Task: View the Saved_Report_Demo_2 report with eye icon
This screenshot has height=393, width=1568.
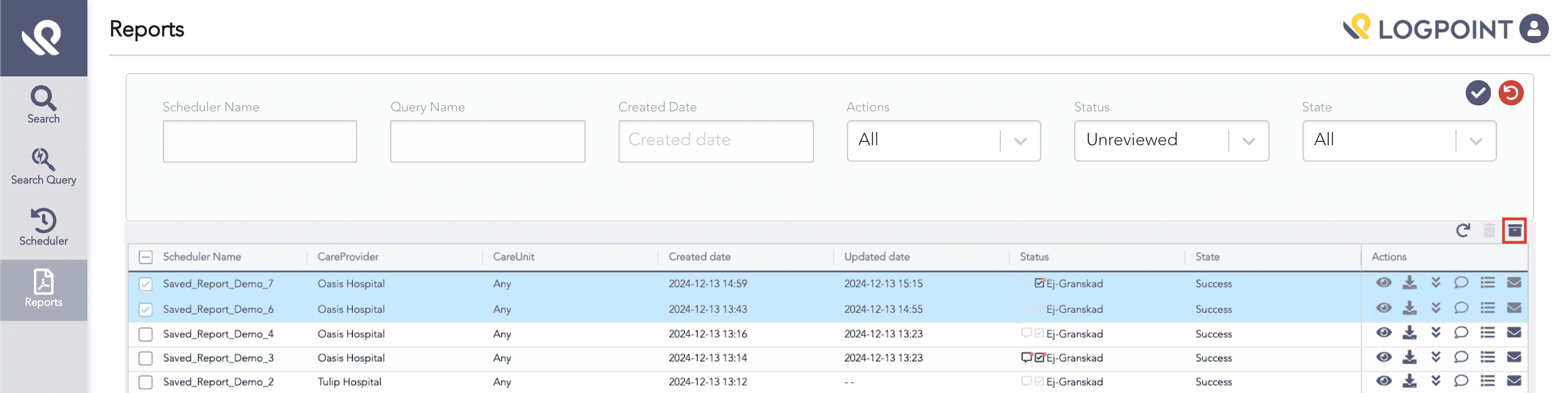Action: click(x=1383, y=382)
